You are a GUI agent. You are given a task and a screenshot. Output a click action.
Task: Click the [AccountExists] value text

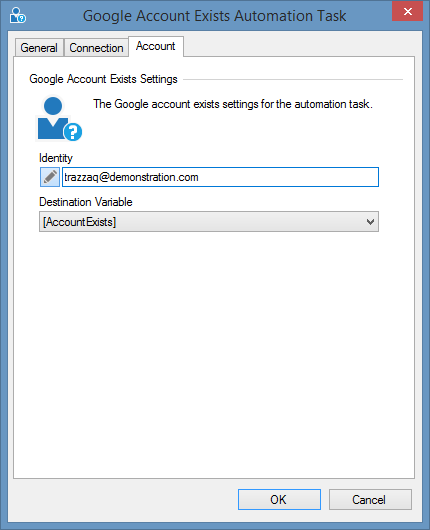(79, 222)
